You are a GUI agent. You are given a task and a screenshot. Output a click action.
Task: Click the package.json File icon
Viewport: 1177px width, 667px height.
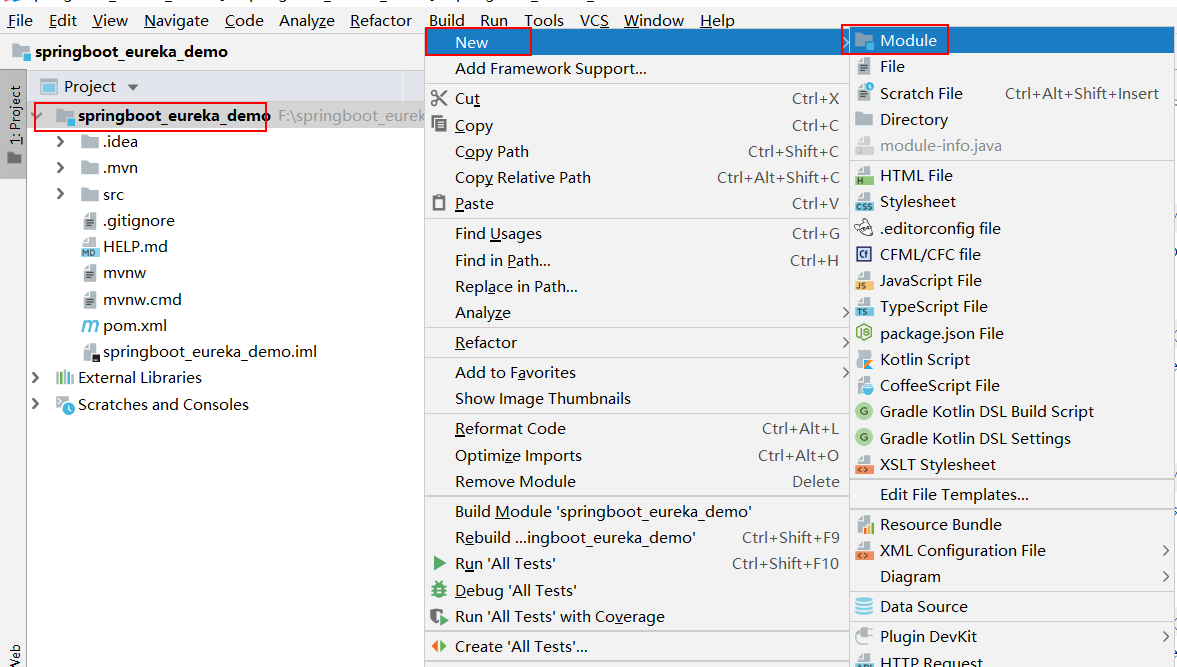point(864,333)
